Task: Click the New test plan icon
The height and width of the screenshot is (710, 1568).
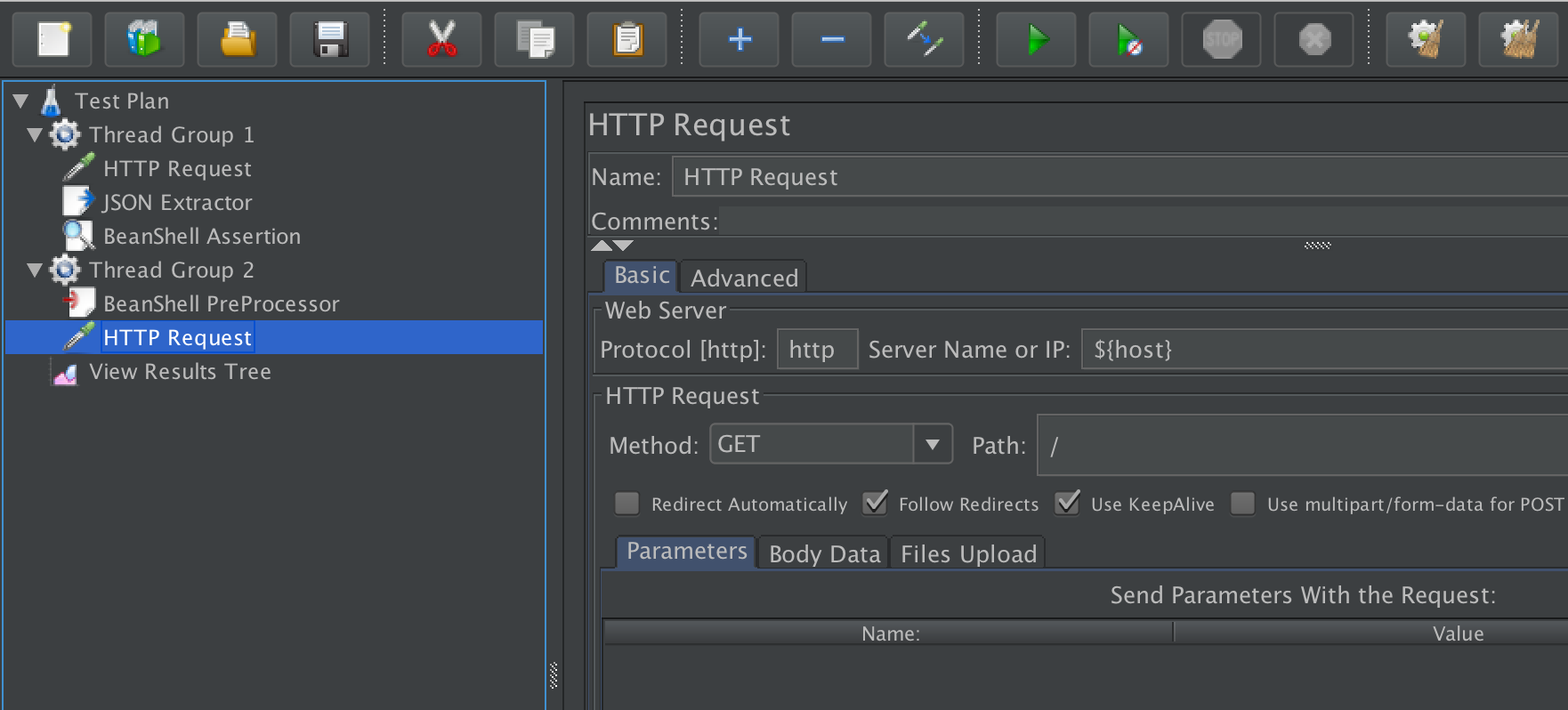Action: pos(53,39)
